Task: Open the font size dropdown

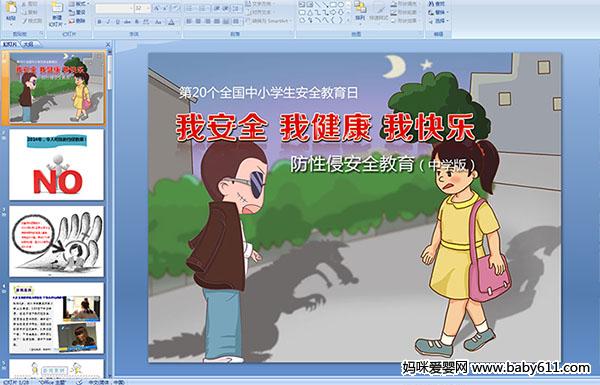Action: point(148,8)
